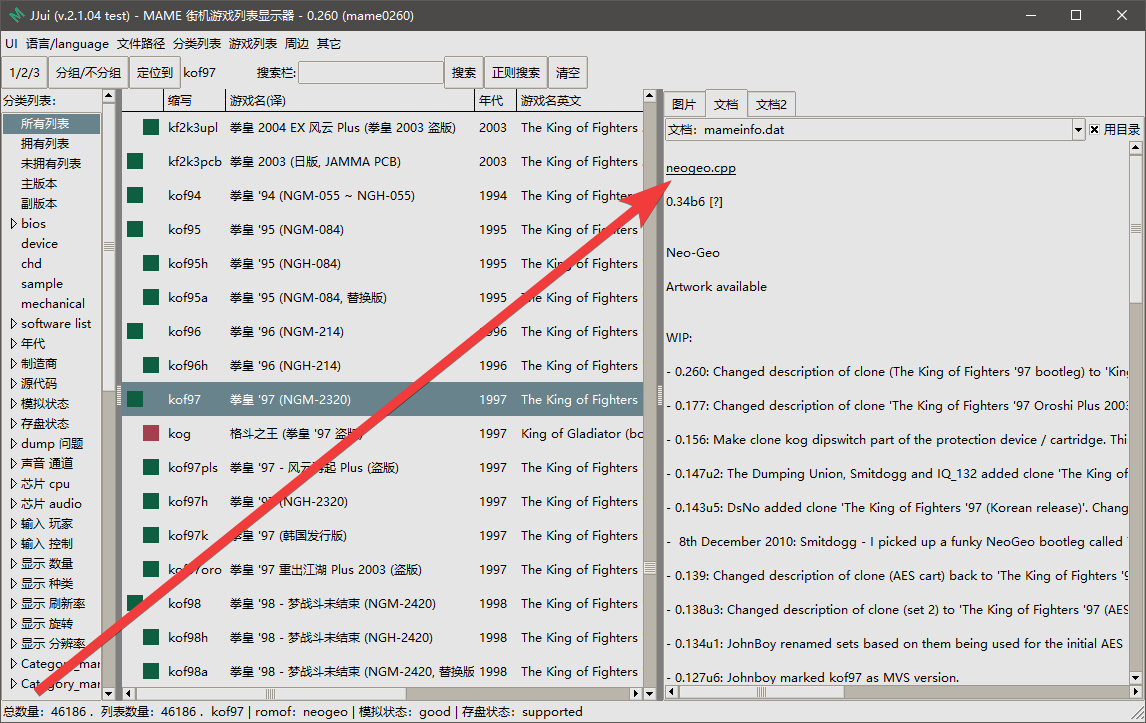Sort by the 游戏名英文 column header

click(x=579, y=100)
